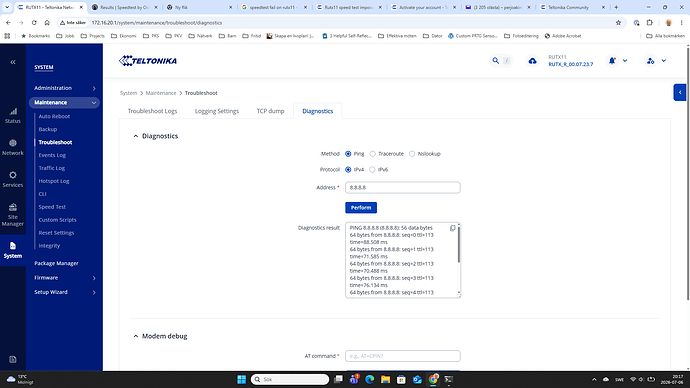The height and width of the screenshot is (388, 690).
Task: Collapse the Modem debug section
Action: (136, 336)
